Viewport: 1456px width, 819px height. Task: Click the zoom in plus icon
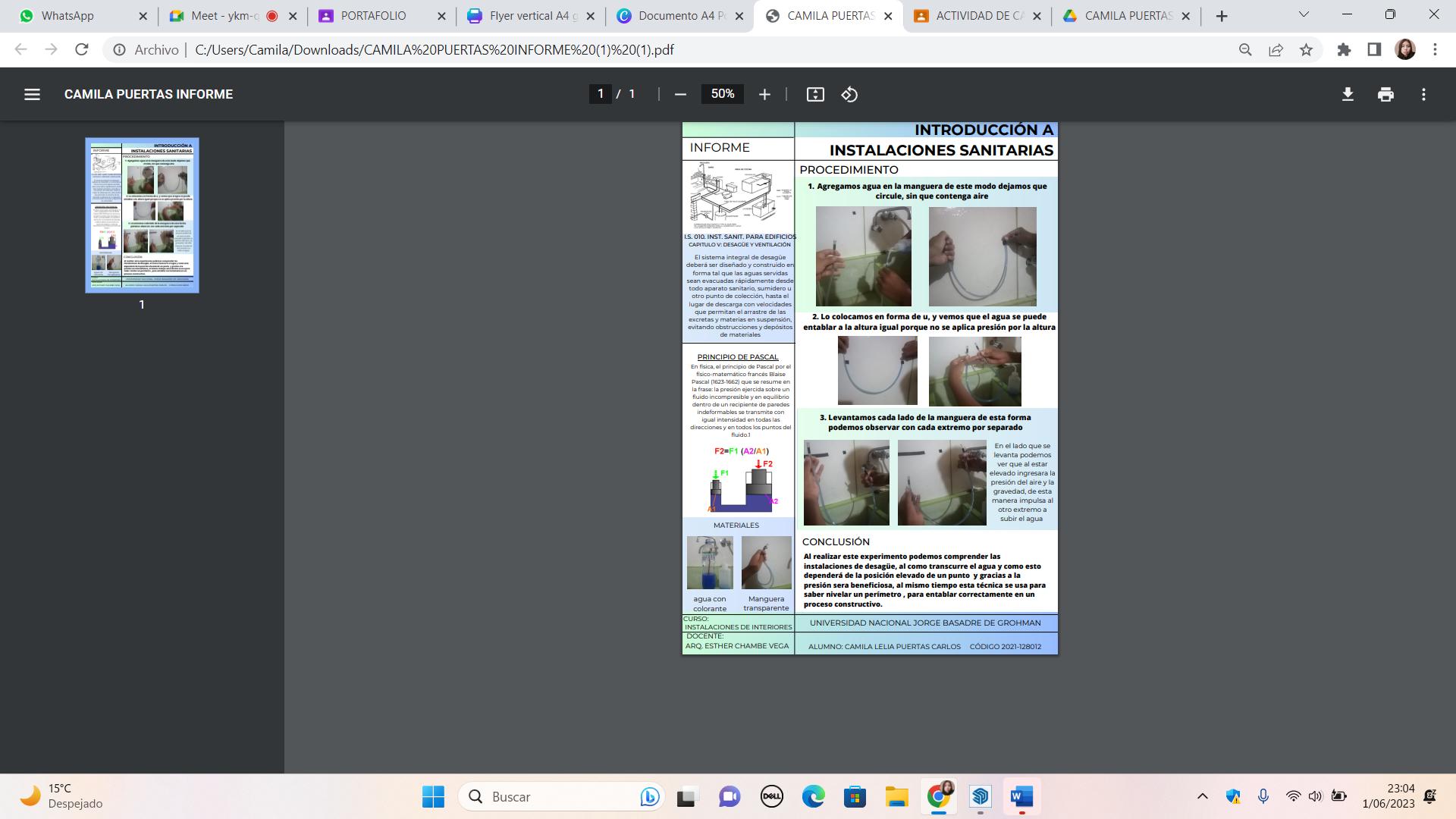[x=764, y=94]
